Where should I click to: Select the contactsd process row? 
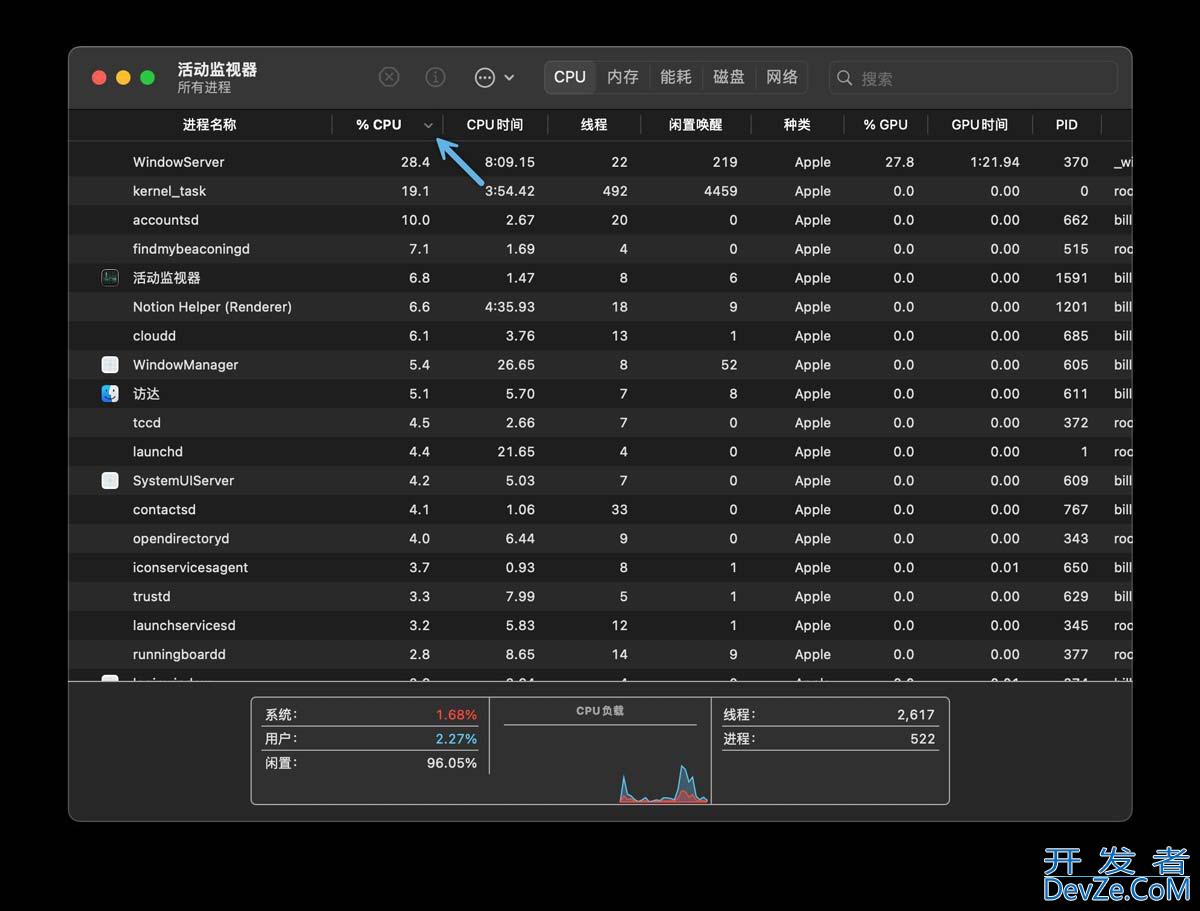point(600,510)
